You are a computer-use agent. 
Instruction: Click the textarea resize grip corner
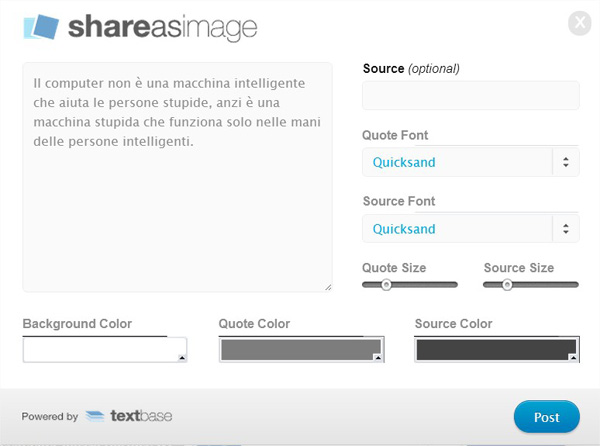[328, 287]
